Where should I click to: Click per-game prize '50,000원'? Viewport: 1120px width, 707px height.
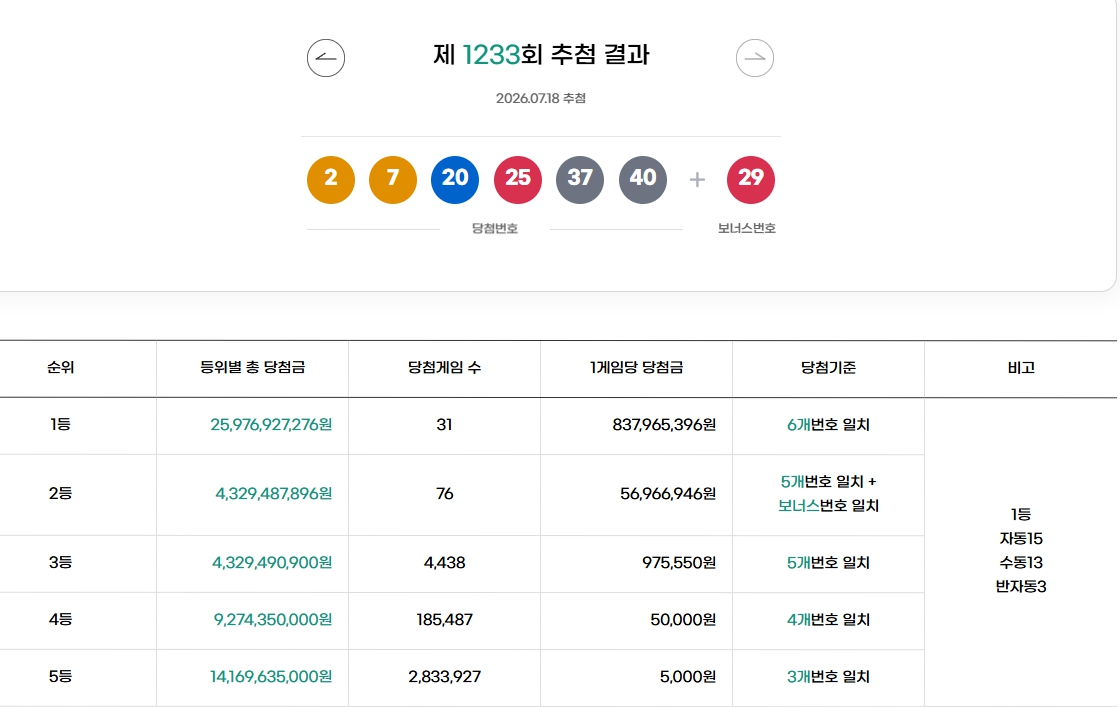click(683, 620)
